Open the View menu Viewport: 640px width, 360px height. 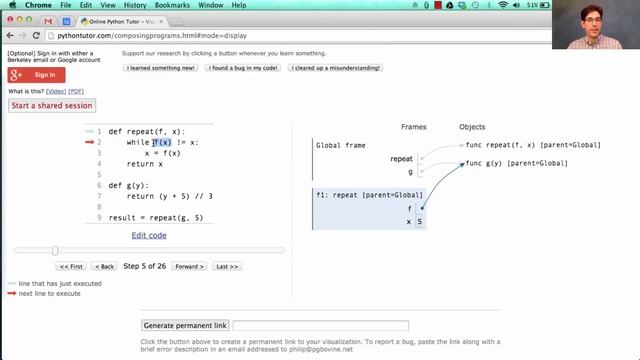pyautogui.click(x=108, y=5)
